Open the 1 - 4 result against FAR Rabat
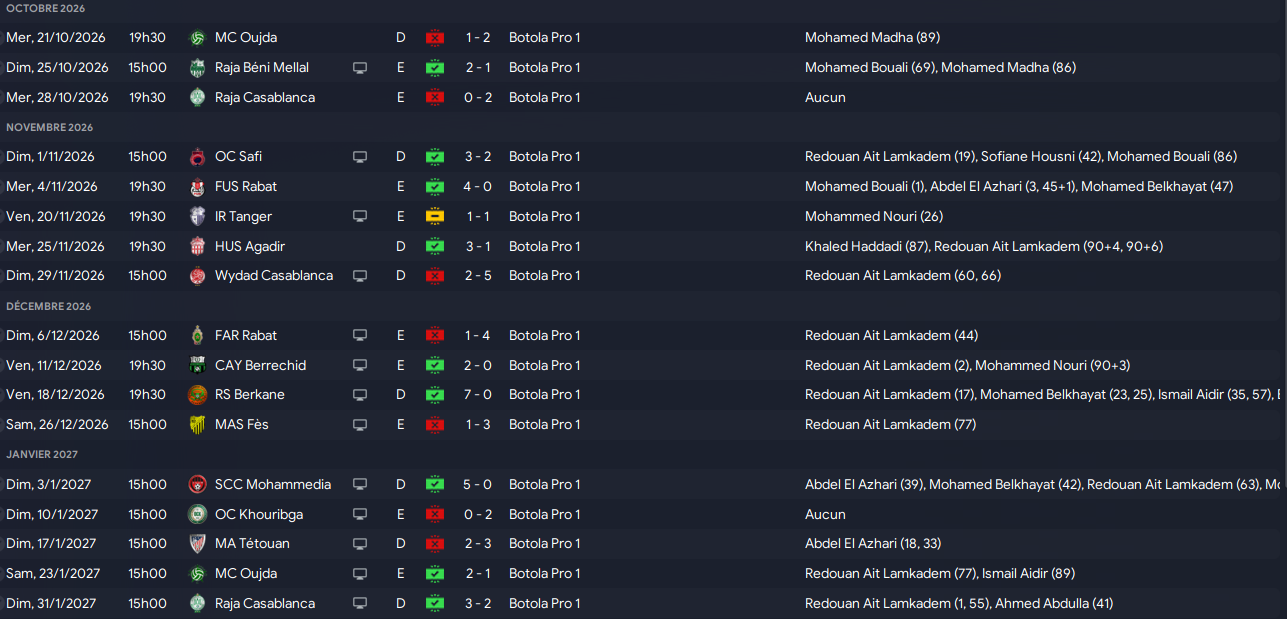The height and width of the screenshot is (619, 1287). click(x=478, y=336)
